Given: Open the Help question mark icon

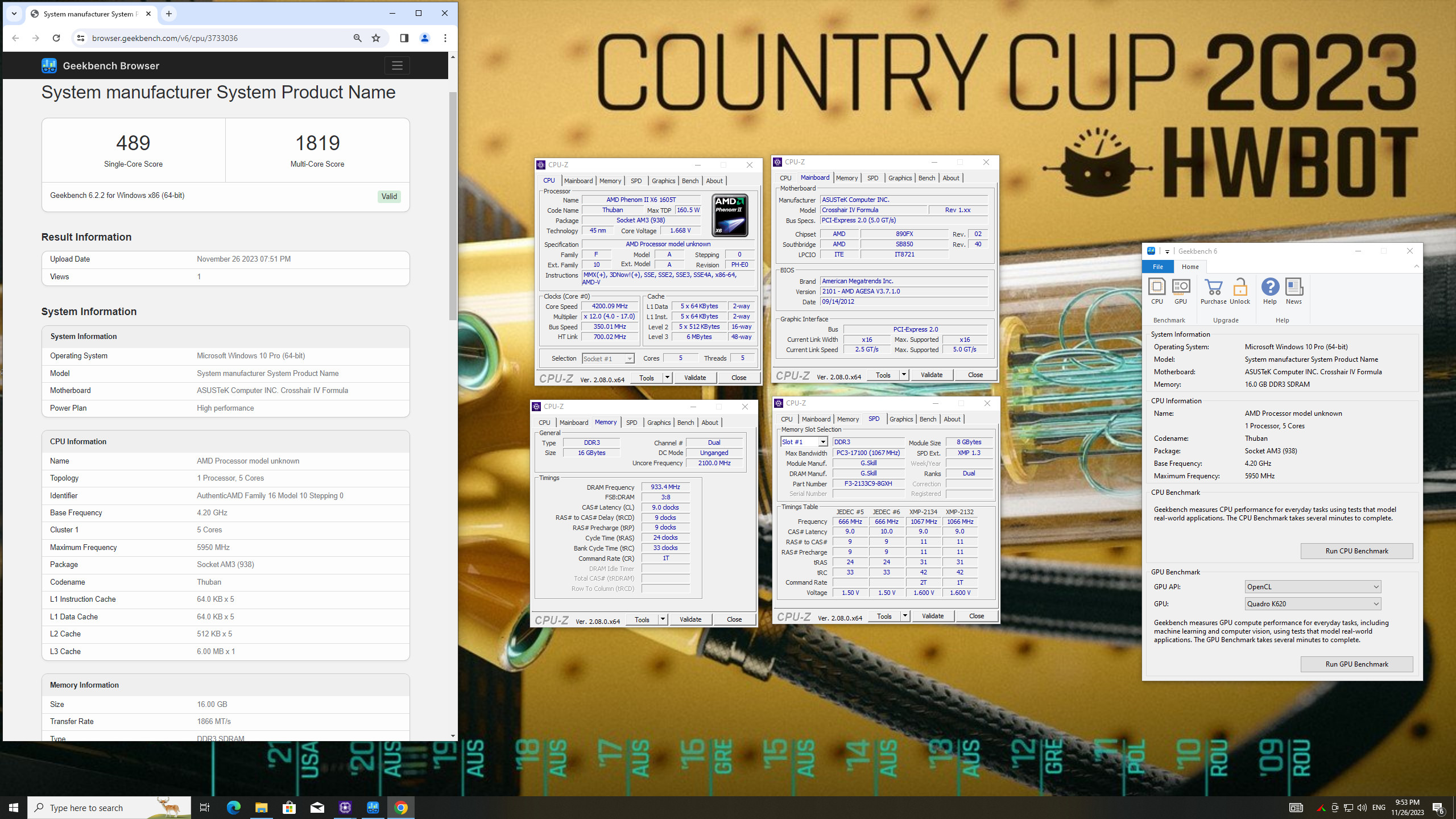Looking at the screenshot, I should [1270, 287].
